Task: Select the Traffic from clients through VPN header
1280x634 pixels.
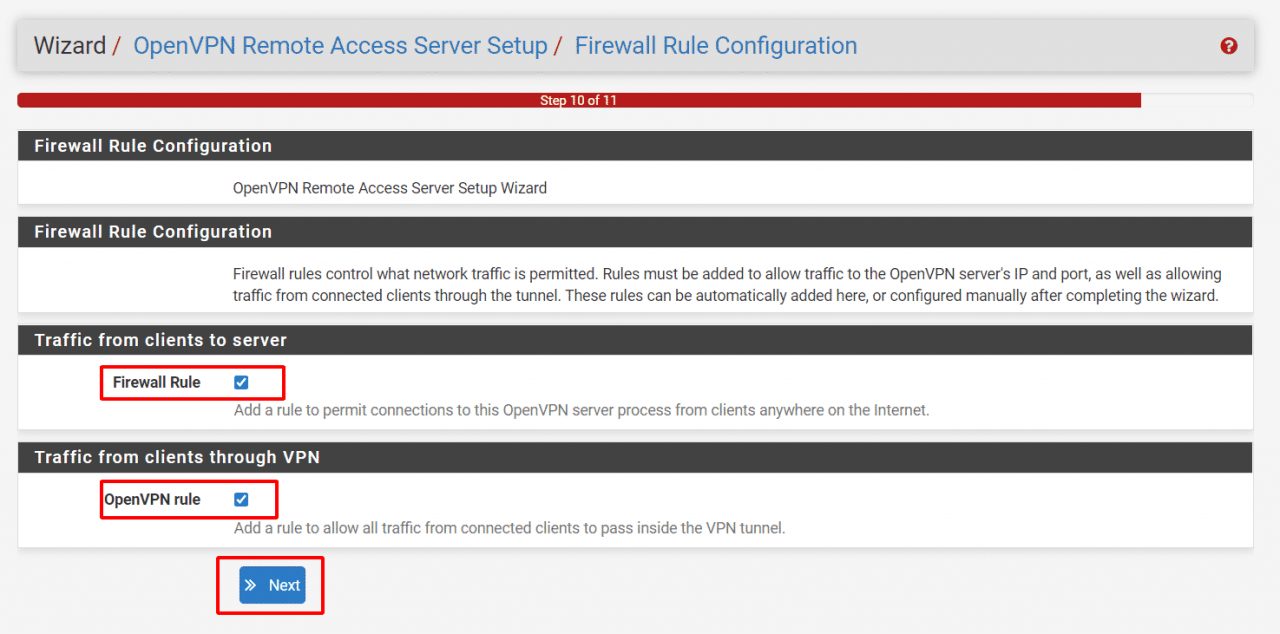Action: (177, 457)
